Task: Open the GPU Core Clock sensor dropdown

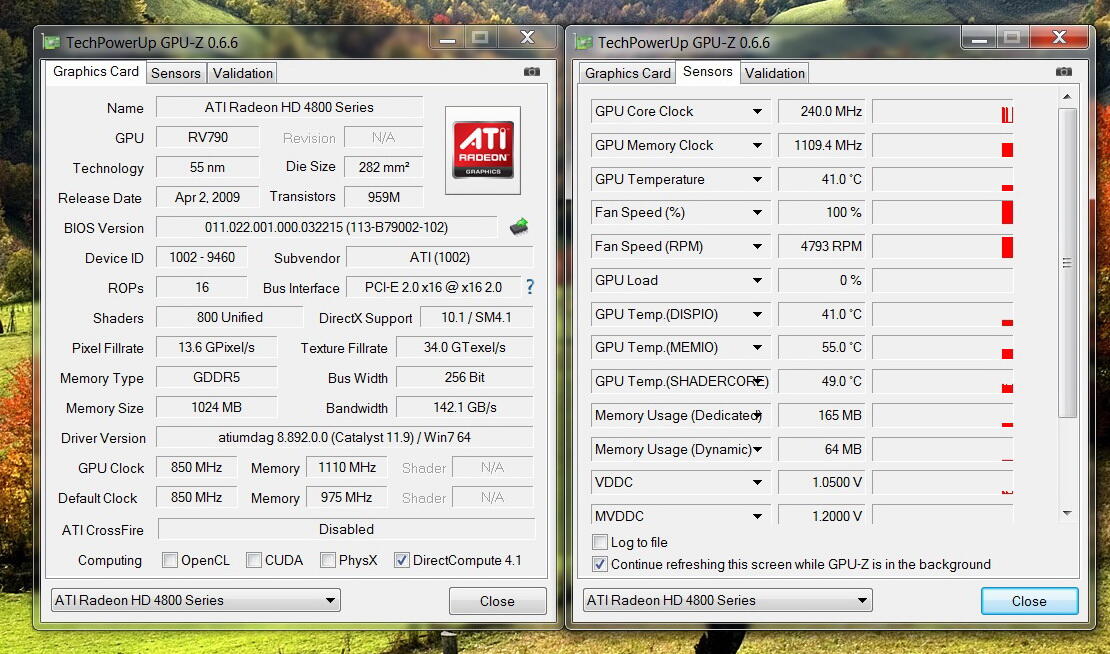Action: (x=757, y=111)
